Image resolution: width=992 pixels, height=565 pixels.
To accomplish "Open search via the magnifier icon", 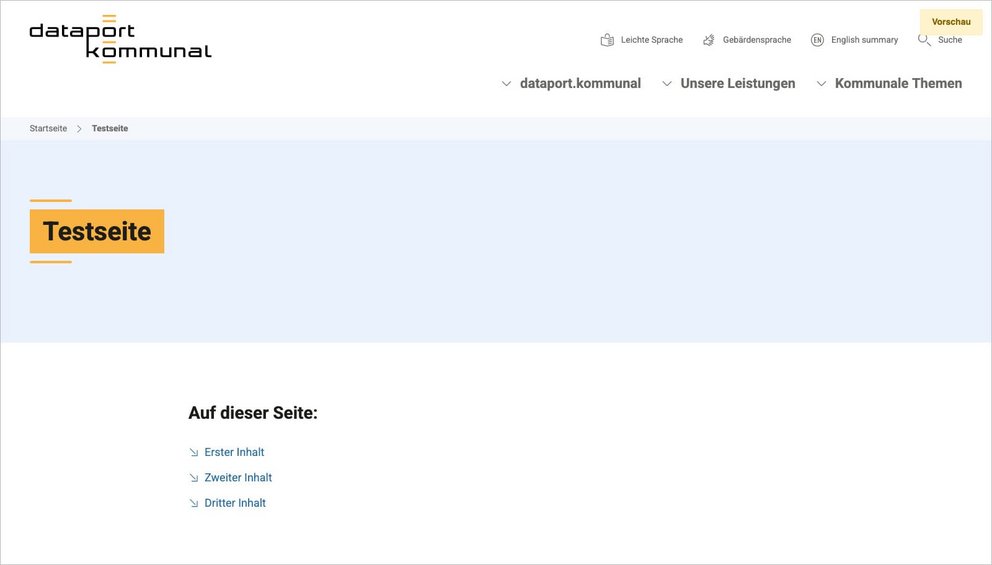I will (924, 40).
